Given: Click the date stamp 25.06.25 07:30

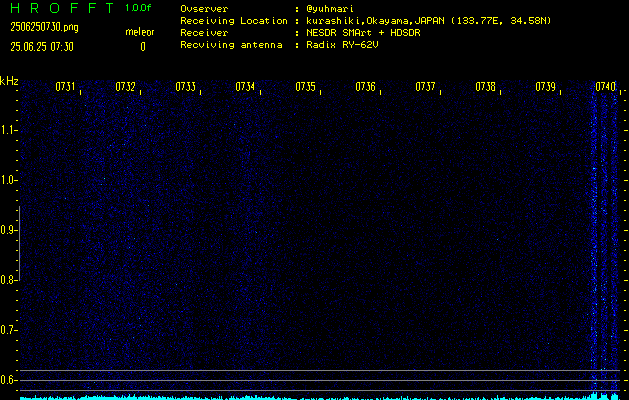Looking at the screenshot, I should coord(42,47).
